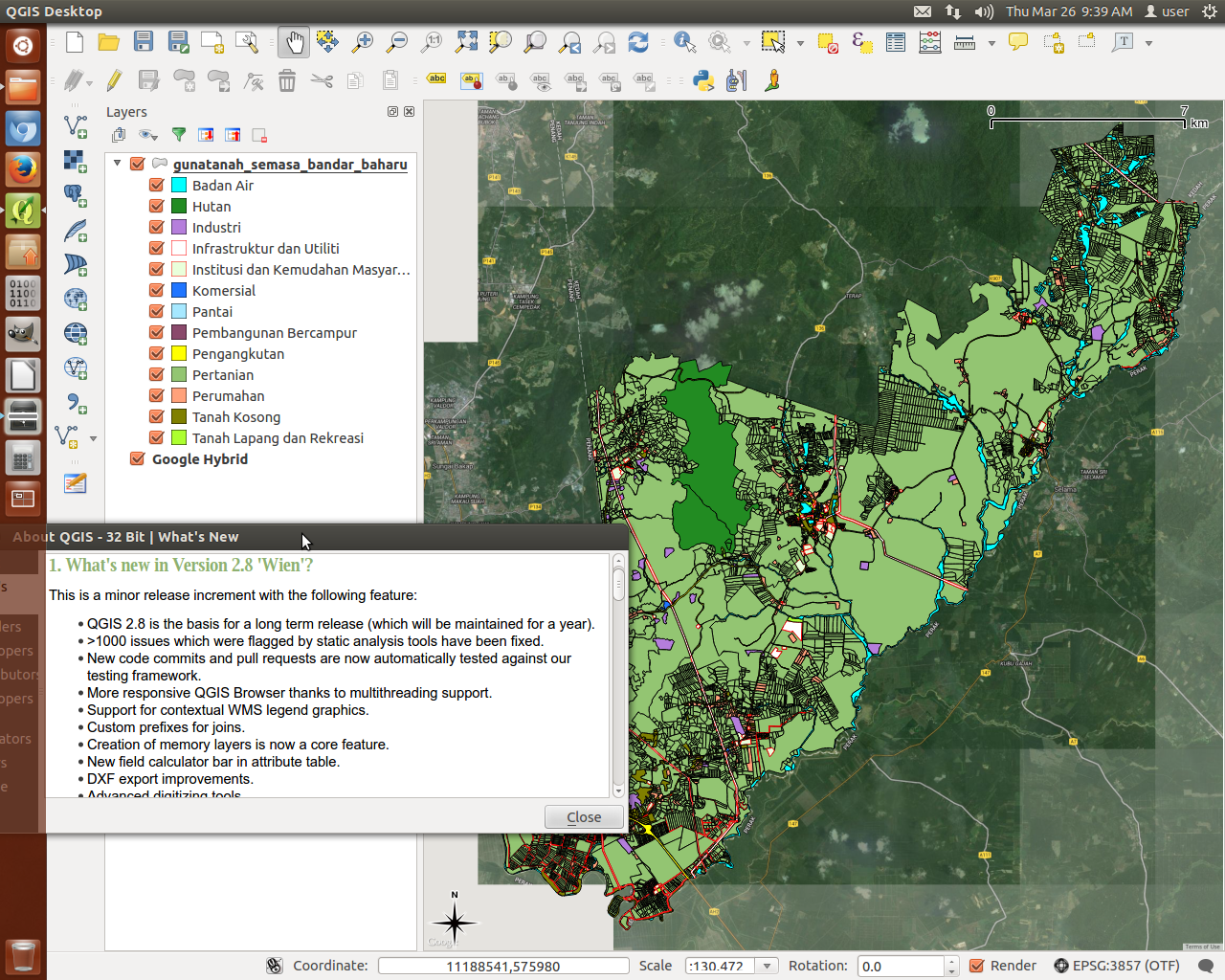Image resolution: width=1225 pixels, height=980 pixels.
Task: Click the Expand All icon in Layers panel
Action: pyautogui.click(x=205, y=135)
